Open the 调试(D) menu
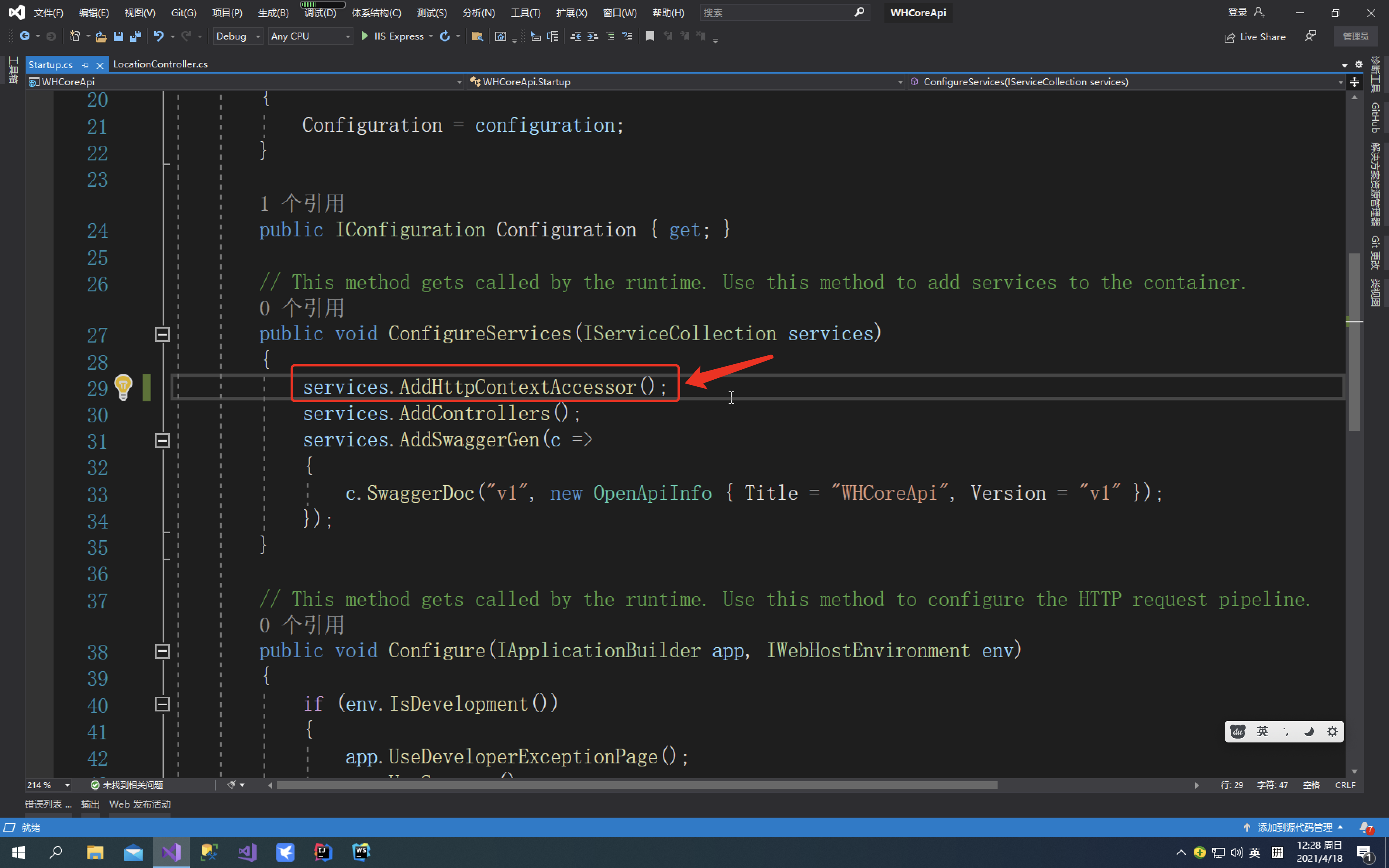The height and width of the screenshot is (868, 1389). pyautogui.click(x=320, y=13)
